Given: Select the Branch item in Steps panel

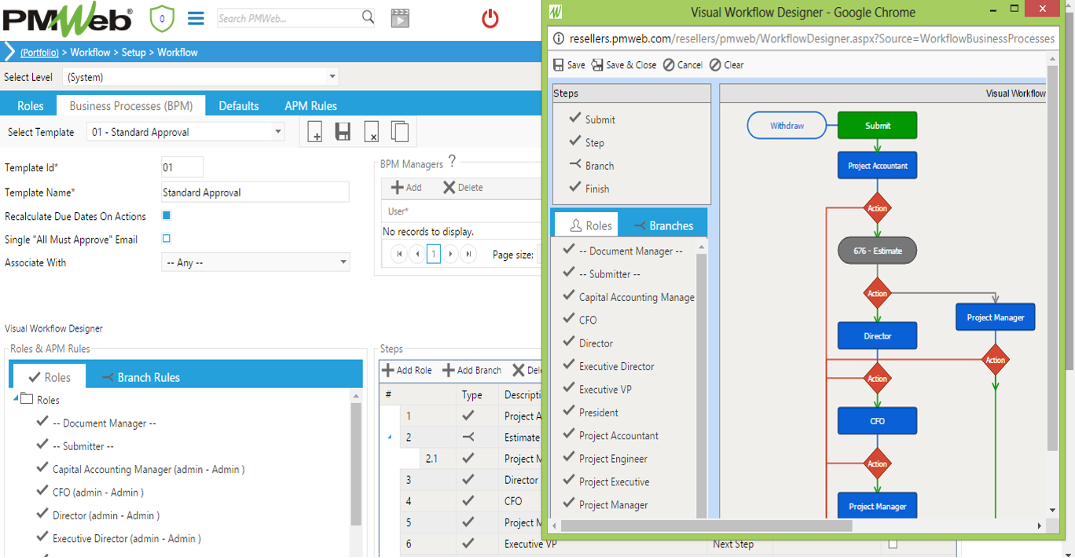Looking at the screenshot, I should click(x=592, y=165).
